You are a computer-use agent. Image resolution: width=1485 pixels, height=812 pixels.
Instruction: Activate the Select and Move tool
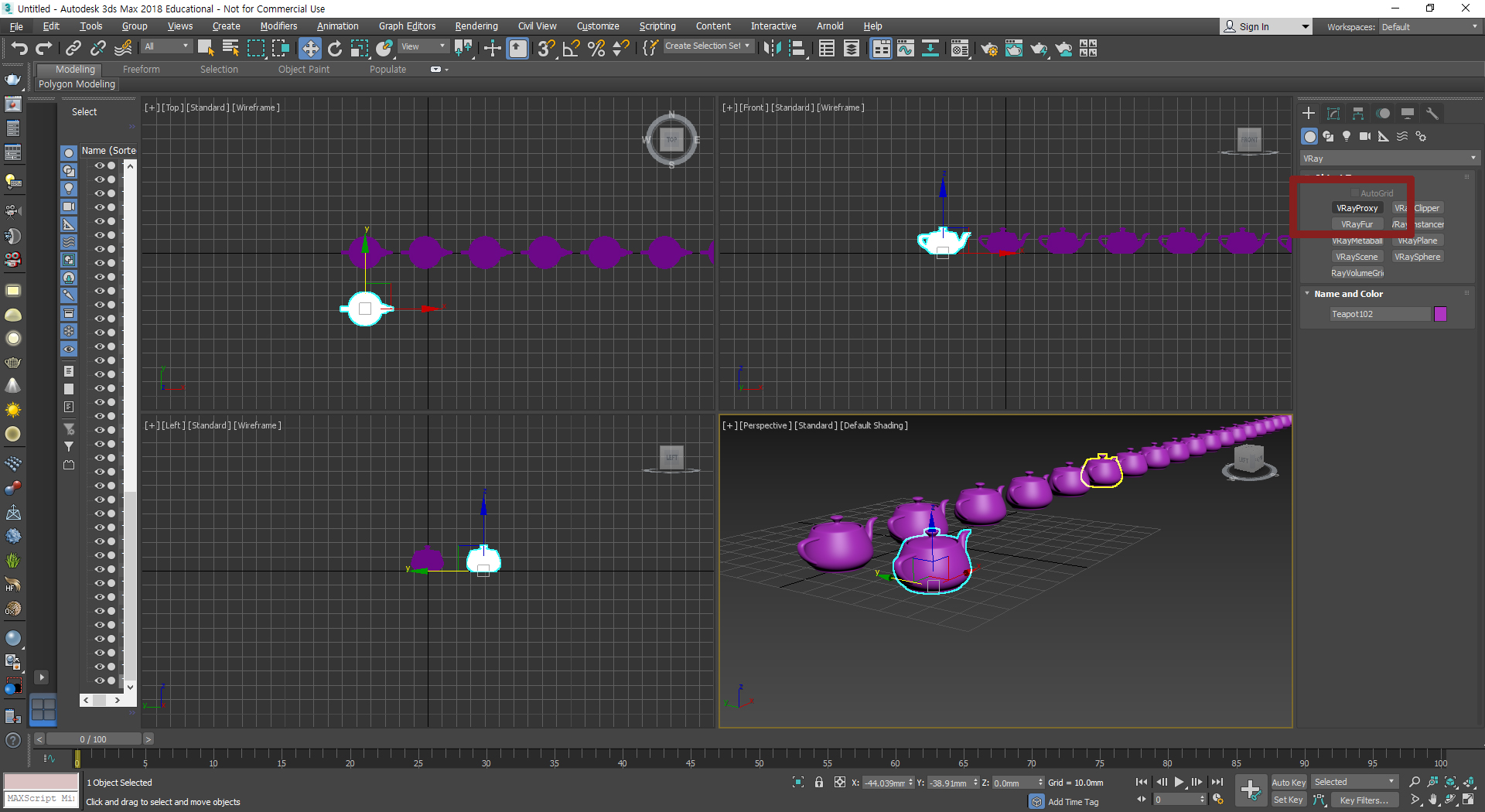tap(309, 49)
